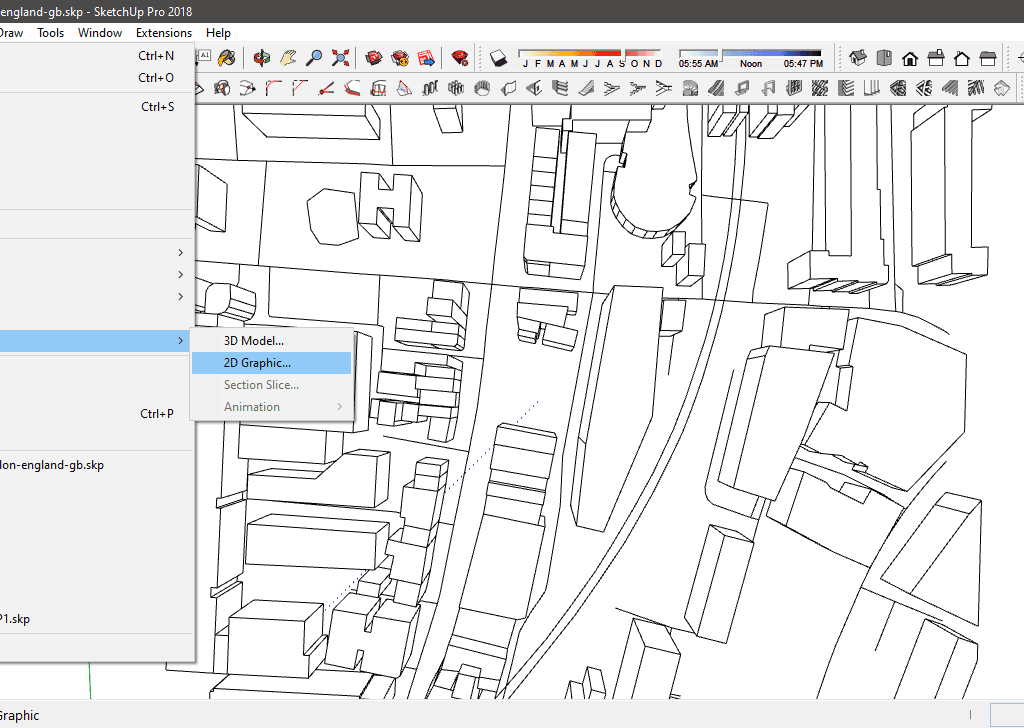Screen dimensions: 1024x728
Task: Expand the topmost submenu arrow in the open menu
Action: point(180,253)
